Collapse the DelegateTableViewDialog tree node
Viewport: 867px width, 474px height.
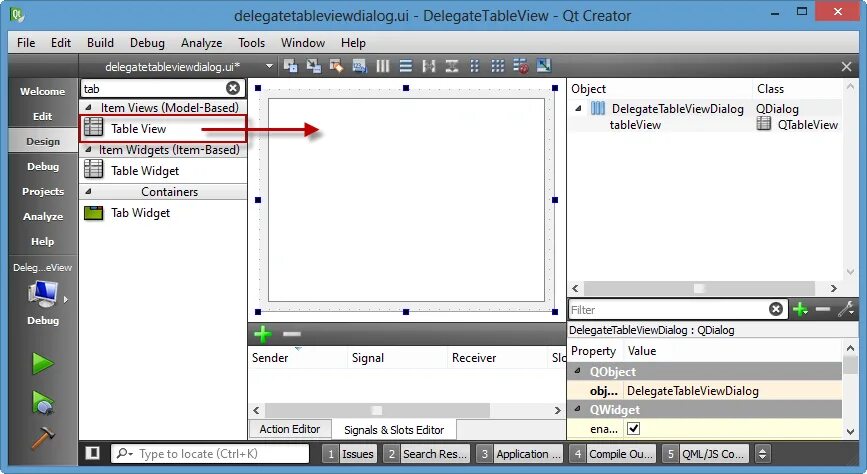(x=578, y=108)
